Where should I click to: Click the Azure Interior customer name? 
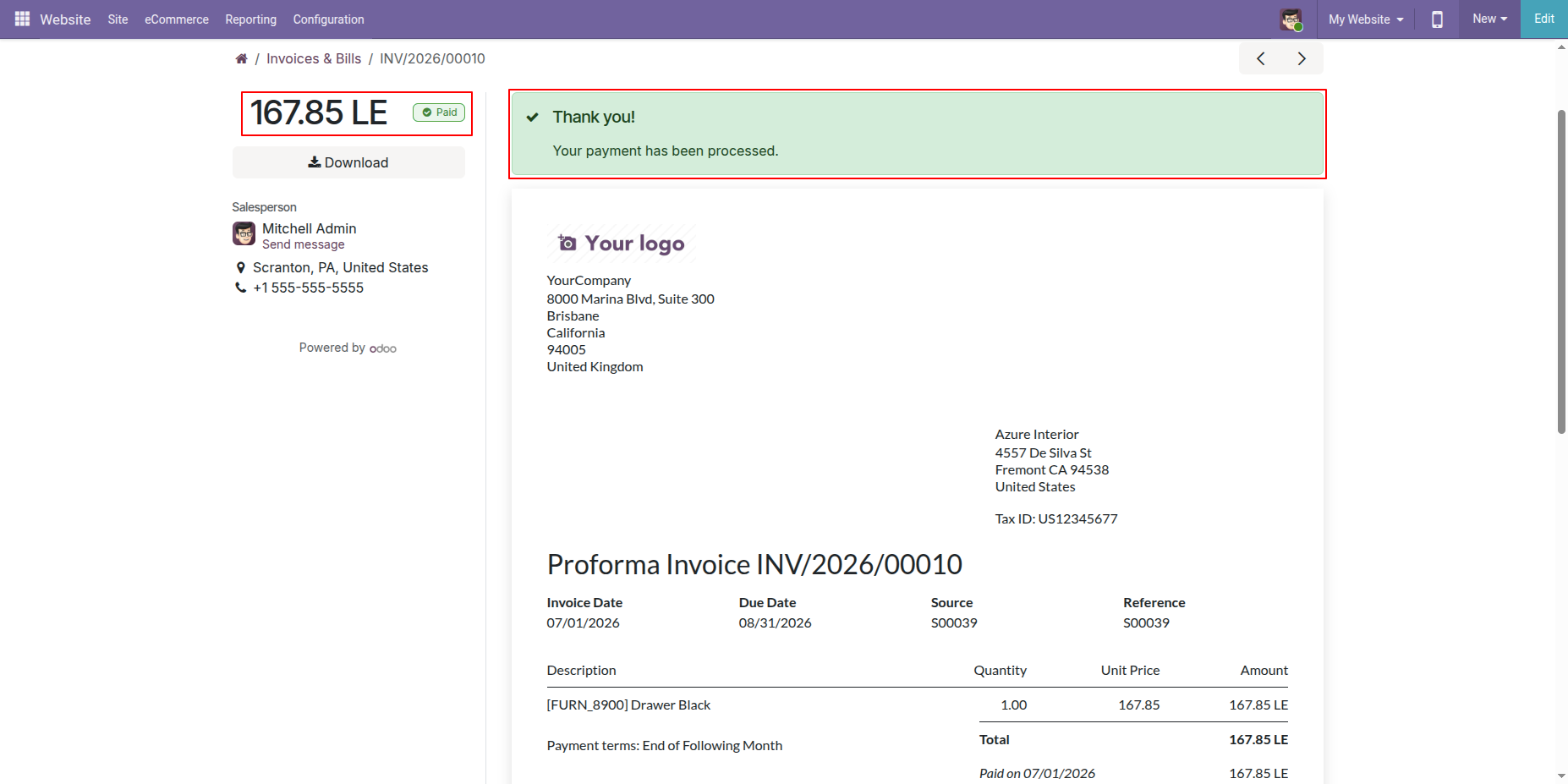1037,434
